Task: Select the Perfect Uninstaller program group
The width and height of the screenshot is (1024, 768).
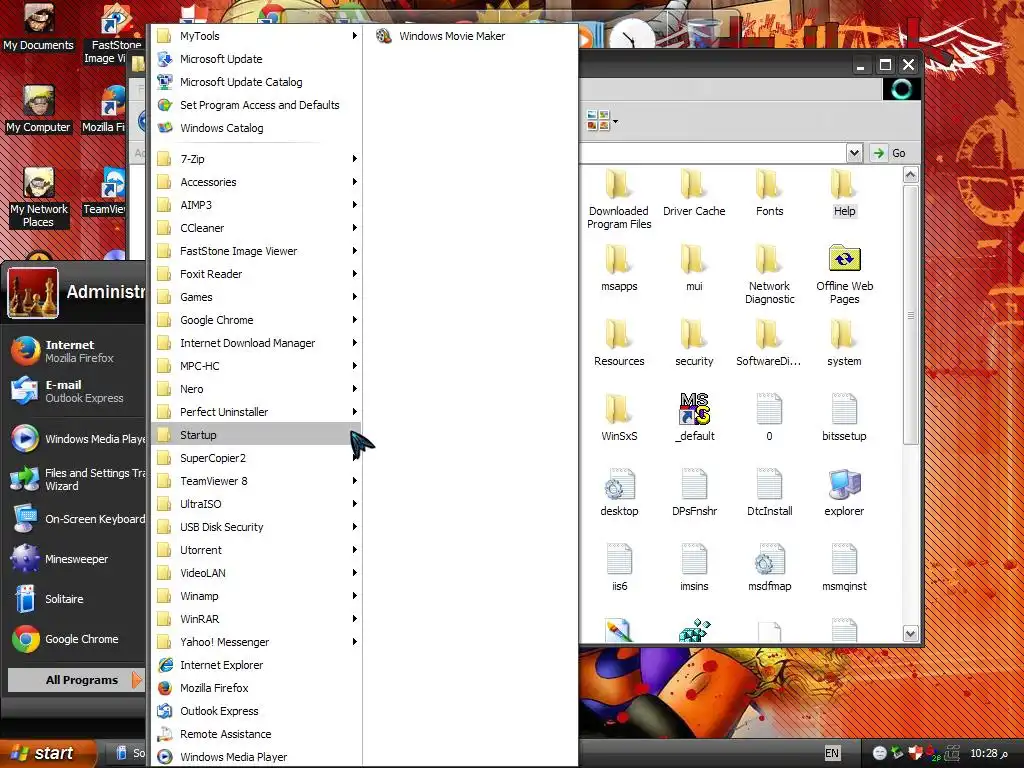Action: pos(257,411)
